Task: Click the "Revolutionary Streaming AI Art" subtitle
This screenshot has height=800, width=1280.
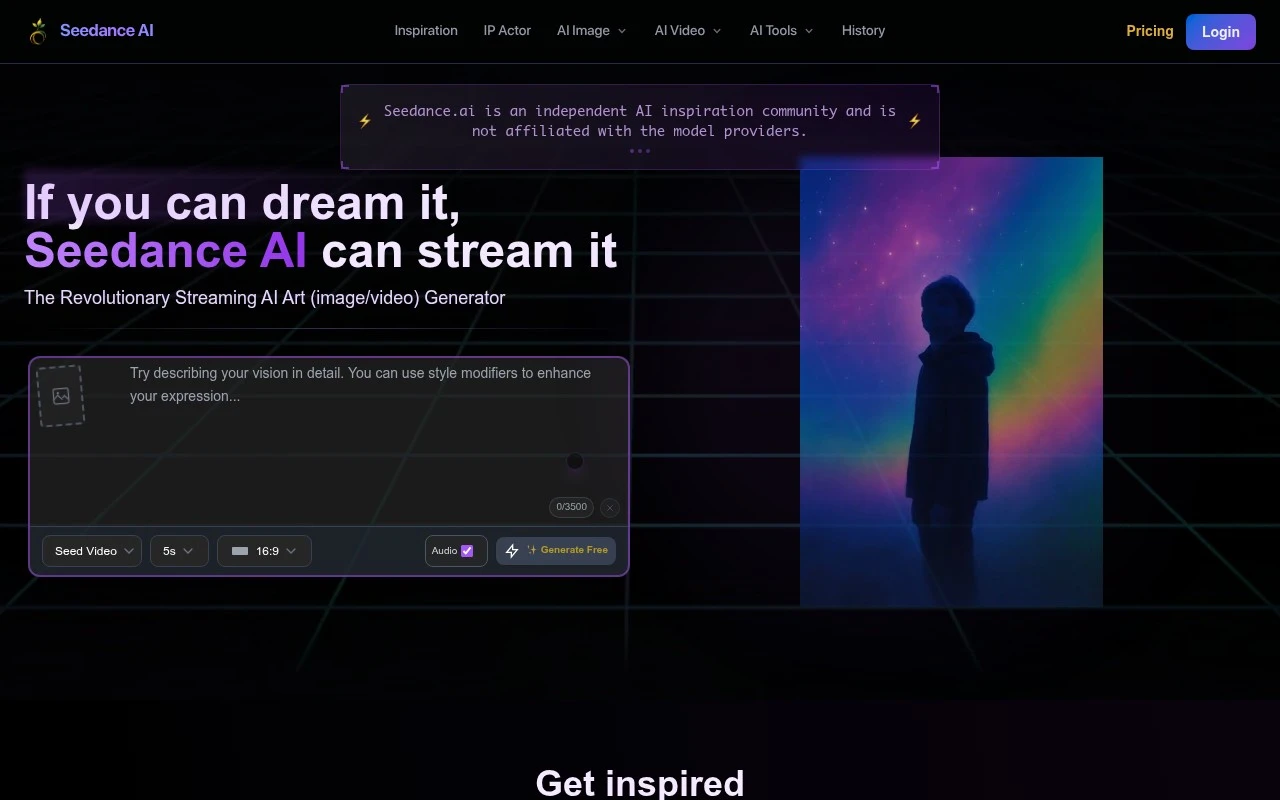Action: coord(265,297)
